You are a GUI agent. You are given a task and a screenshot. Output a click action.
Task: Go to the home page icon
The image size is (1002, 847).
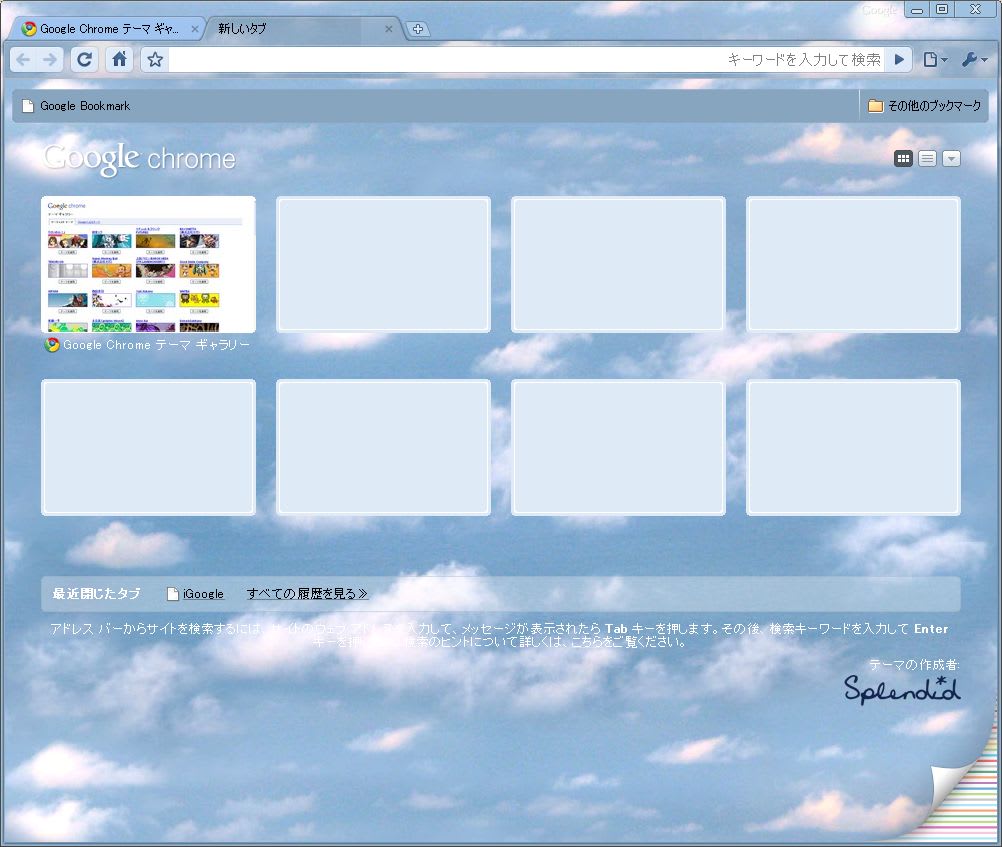[x=119, y=60]
